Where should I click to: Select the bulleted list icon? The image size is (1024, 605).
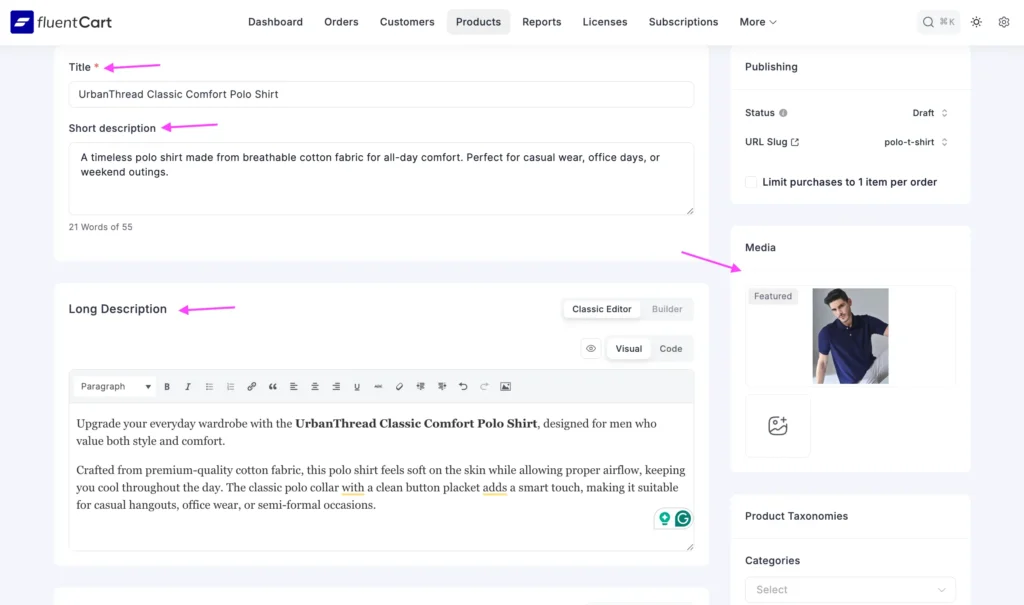click(x=208, y=386)
